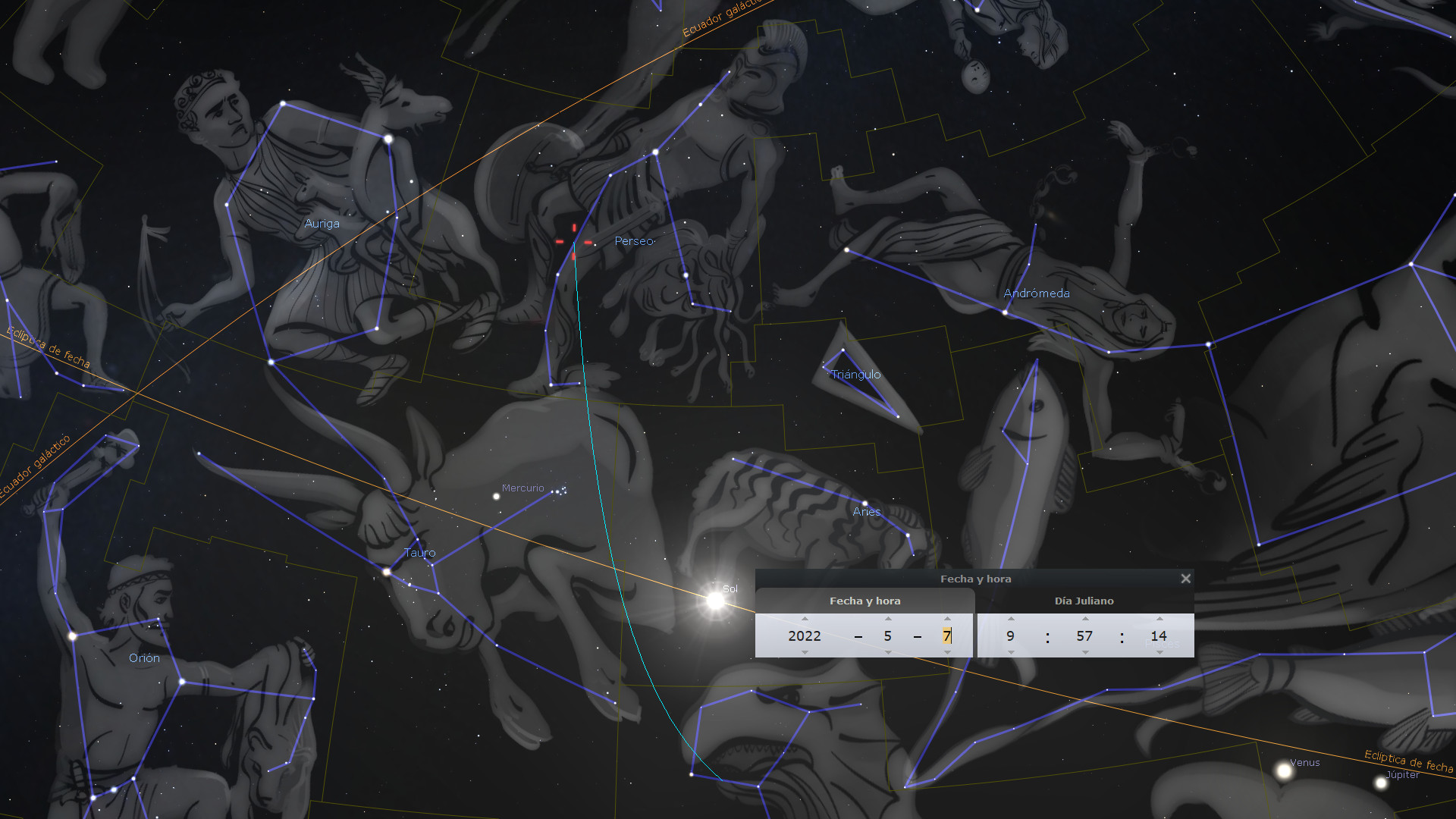Switch to the Día Juliano tab
Screen dimensions: 1456x819
1084,601
